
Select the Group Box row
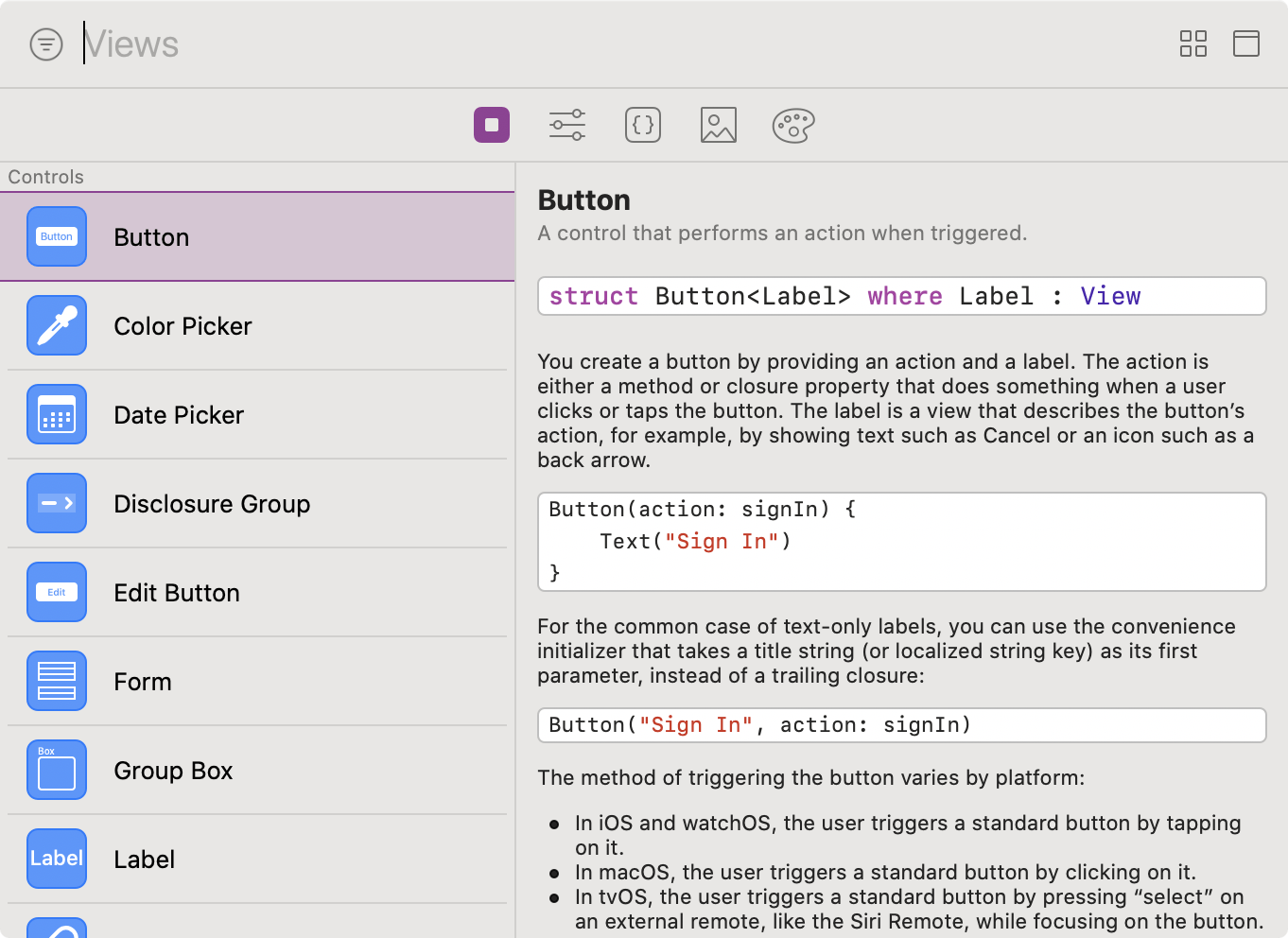[257, 771]
